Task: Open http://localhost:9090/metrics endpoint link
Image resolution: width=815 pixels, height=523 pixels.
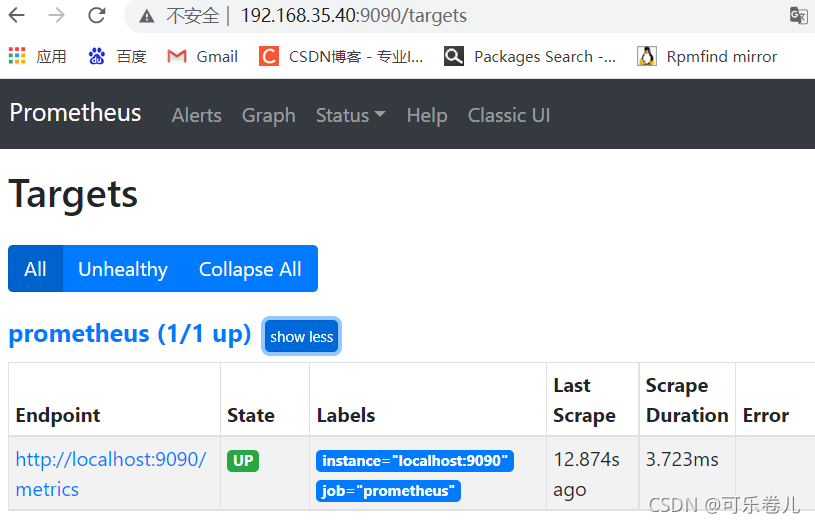Action: (111, 474)
